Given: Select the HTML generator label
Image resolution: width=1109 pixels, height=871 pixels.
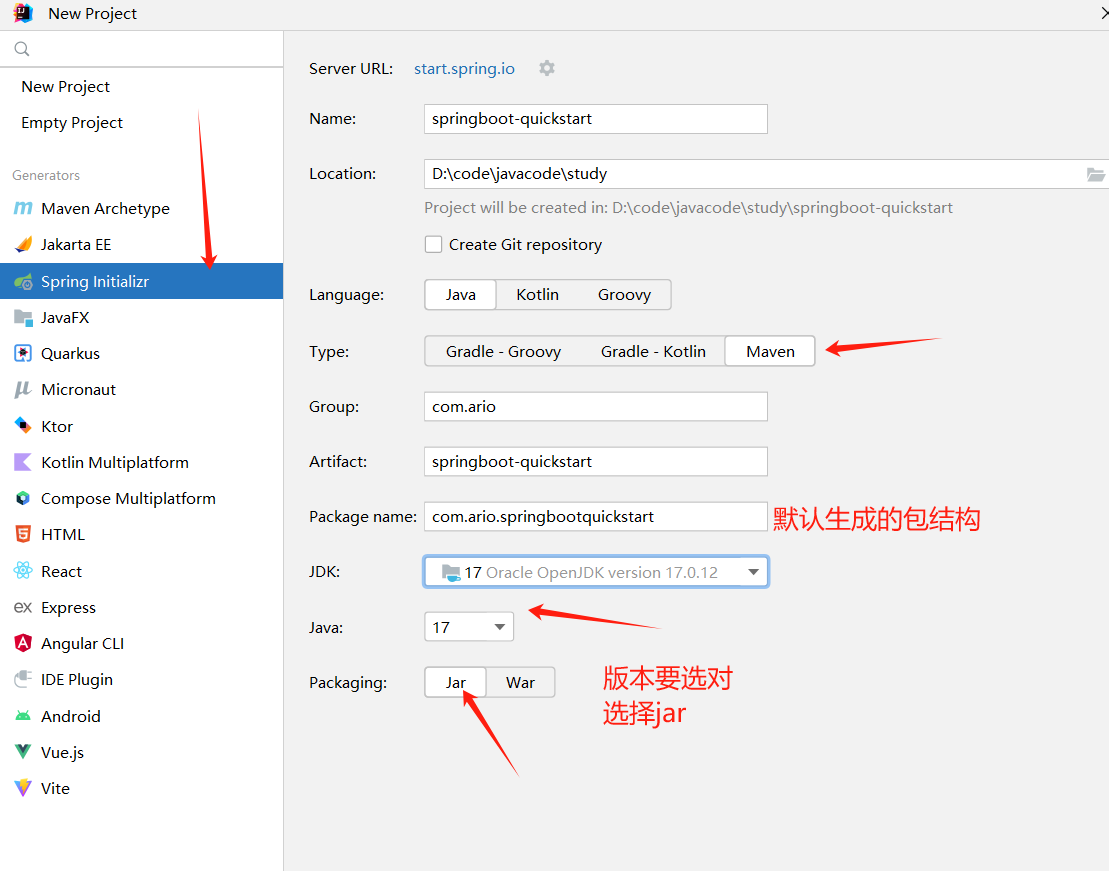Looking at the screenshot, I should point(62,534).
